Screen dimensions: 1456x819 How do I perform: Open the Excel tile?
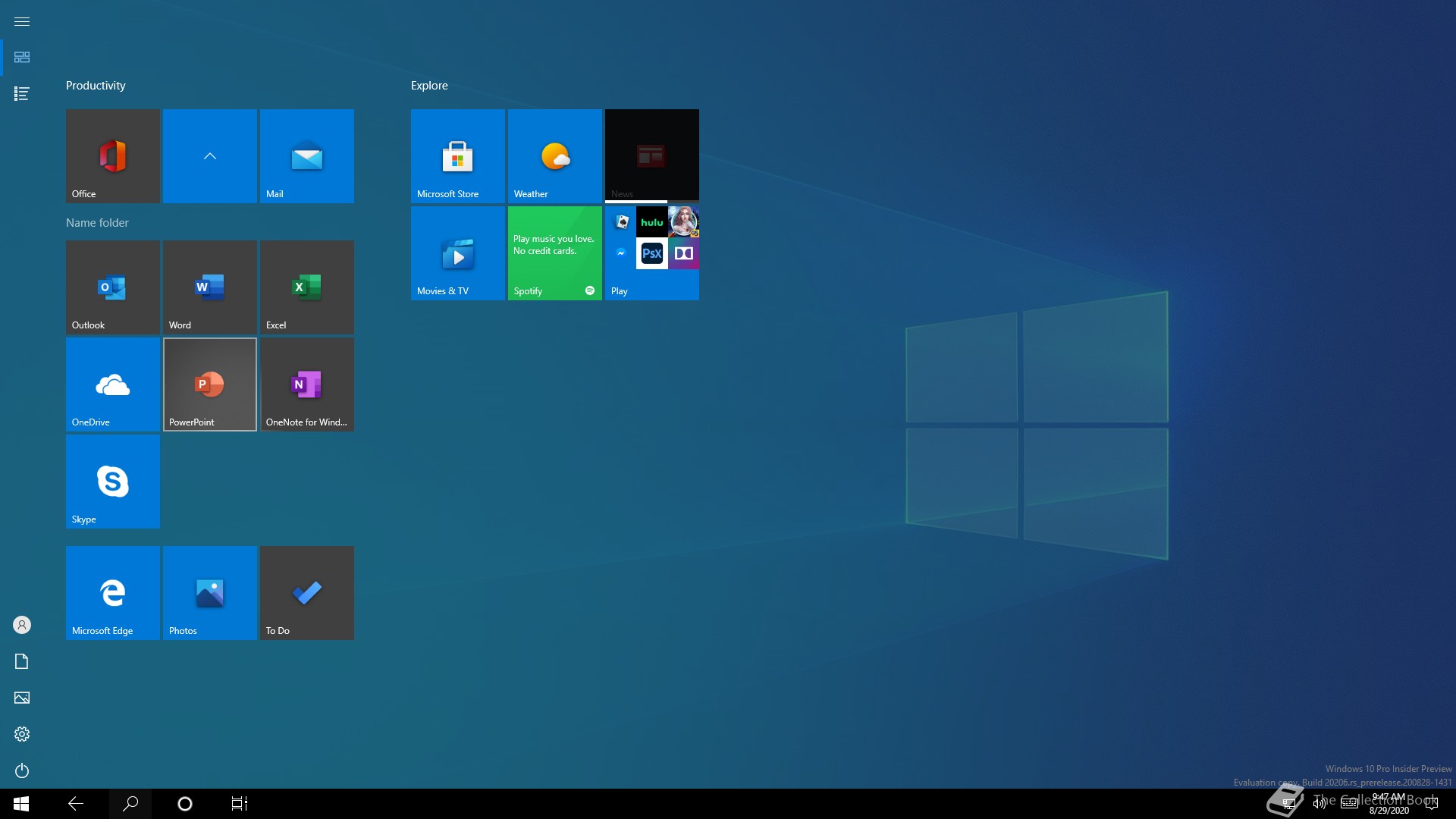pos(306,287)
